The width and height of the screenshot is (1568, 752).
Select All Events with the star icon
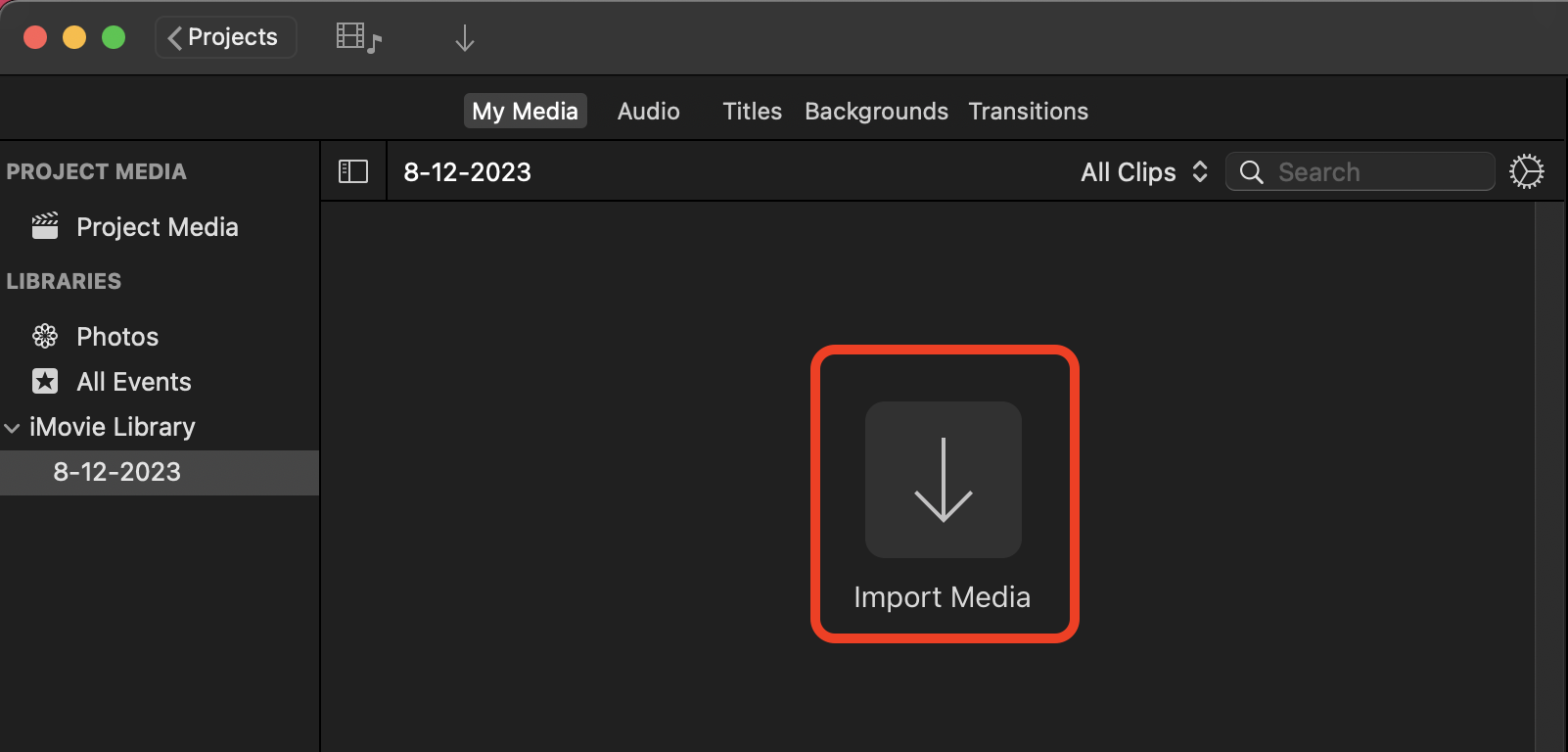133,382
